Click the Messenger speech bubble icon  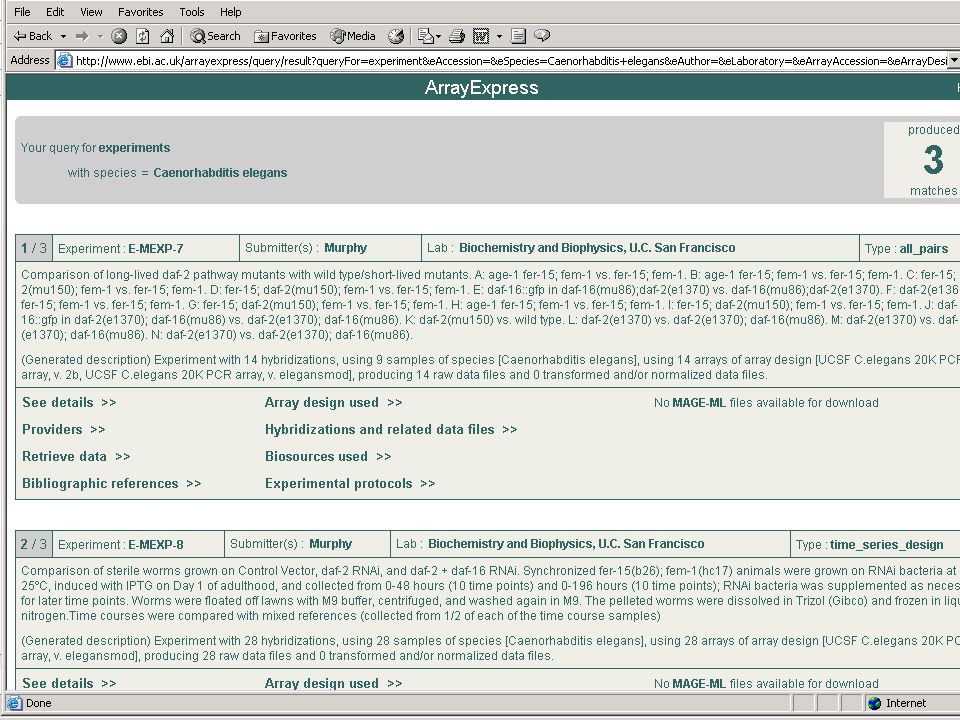click(542, 36)
